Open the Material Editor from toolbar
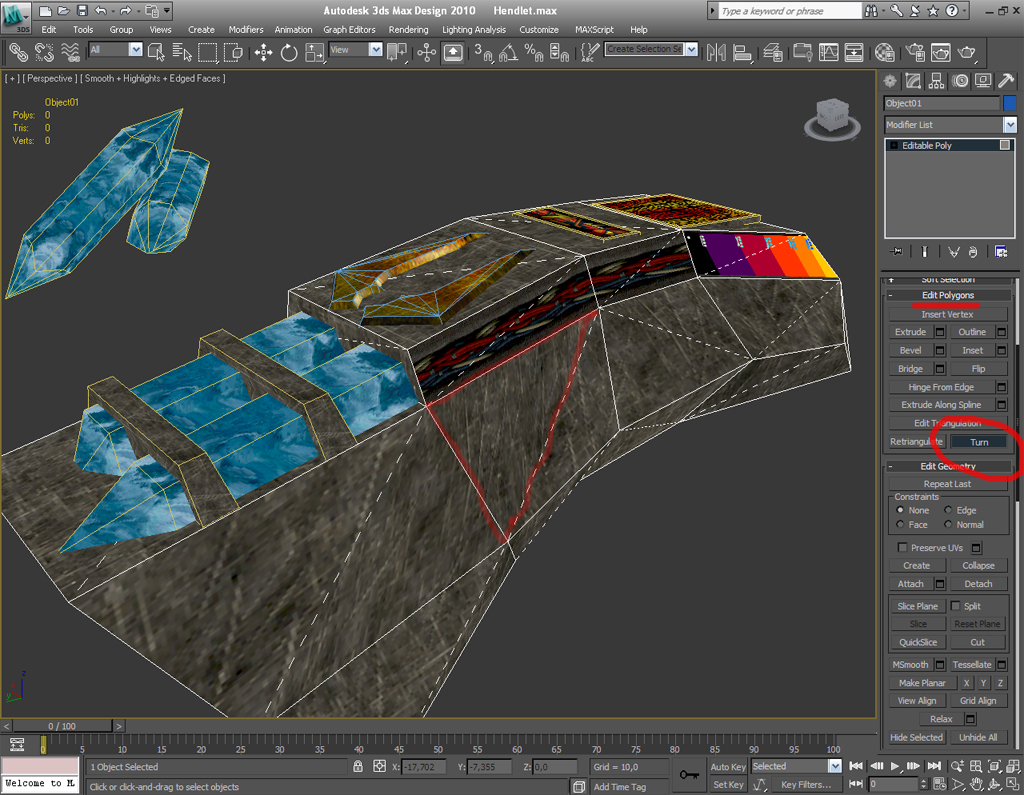 click(x=885, y=52)
